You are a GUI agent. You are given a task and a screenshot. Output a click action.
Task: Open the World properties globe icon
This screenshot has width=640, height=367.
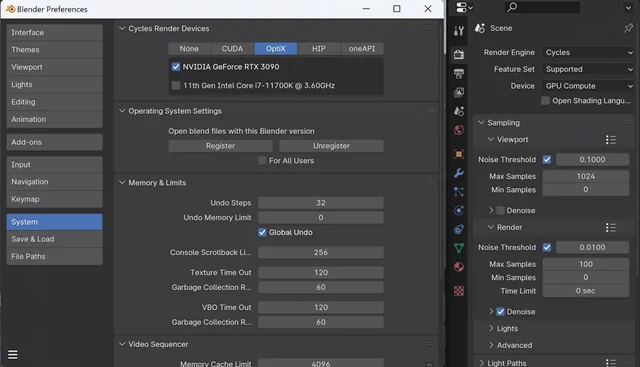(459, 130)
